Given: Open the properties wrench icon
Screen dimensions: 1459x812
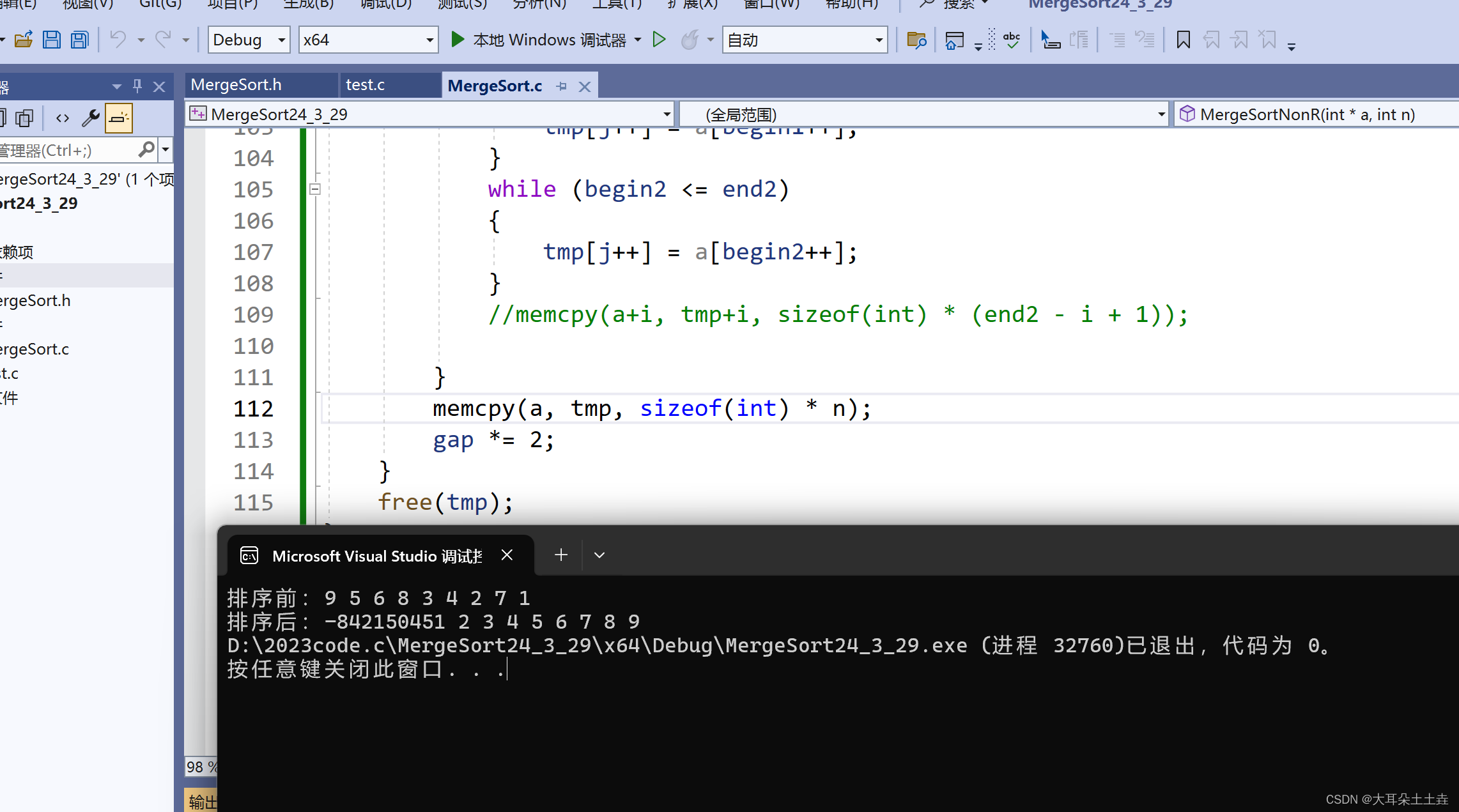Looking at the screenshot, I should (90, 118).
